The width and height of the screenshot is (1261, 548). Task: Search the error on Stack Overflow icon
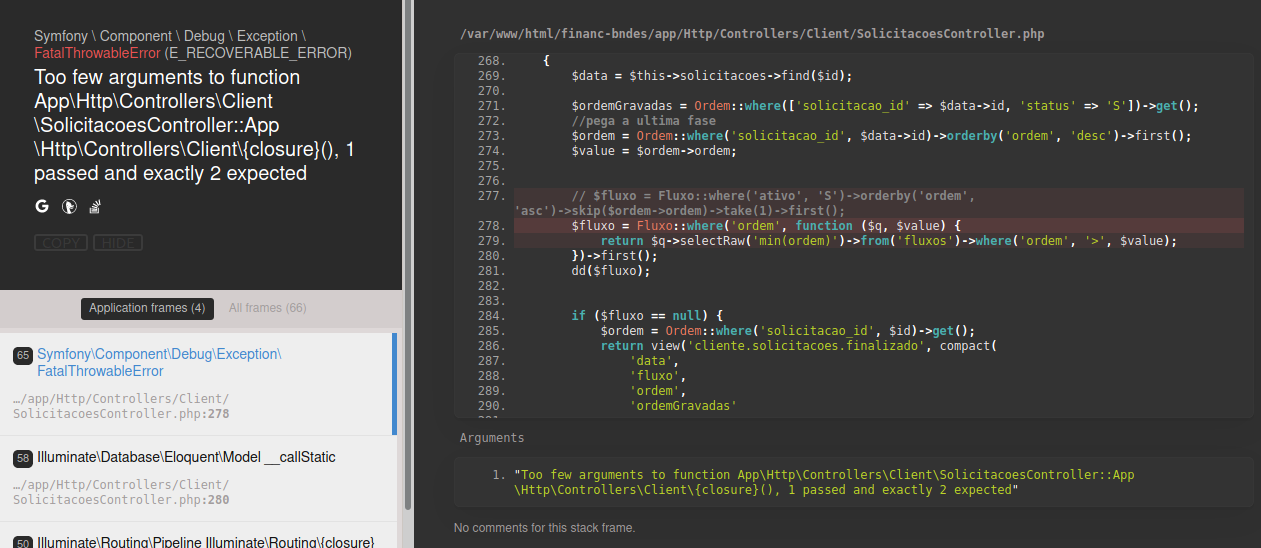coord(96,207)
